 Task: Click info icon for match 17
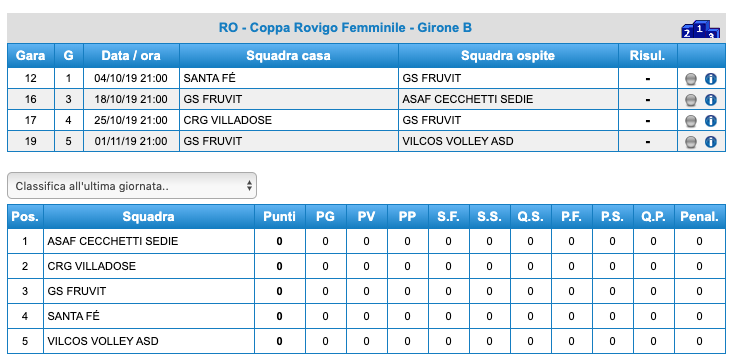(710, 121)
